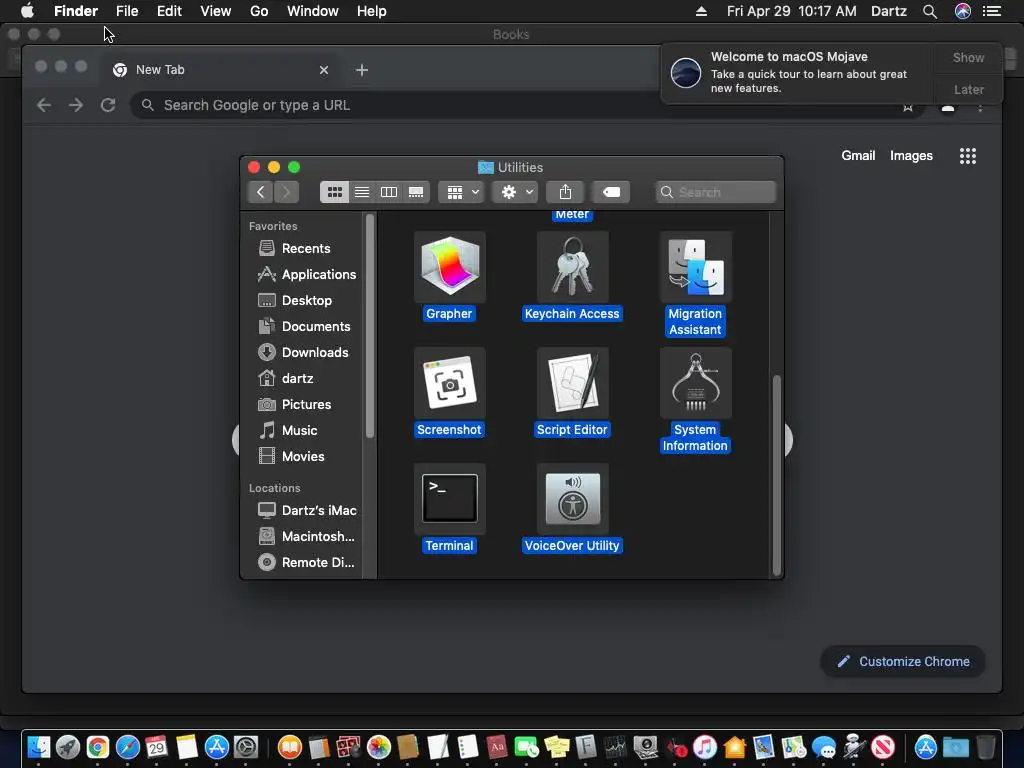1024x768 pixels.
Task: Select Remote Disc under Locations
Action: coord(305,562)
